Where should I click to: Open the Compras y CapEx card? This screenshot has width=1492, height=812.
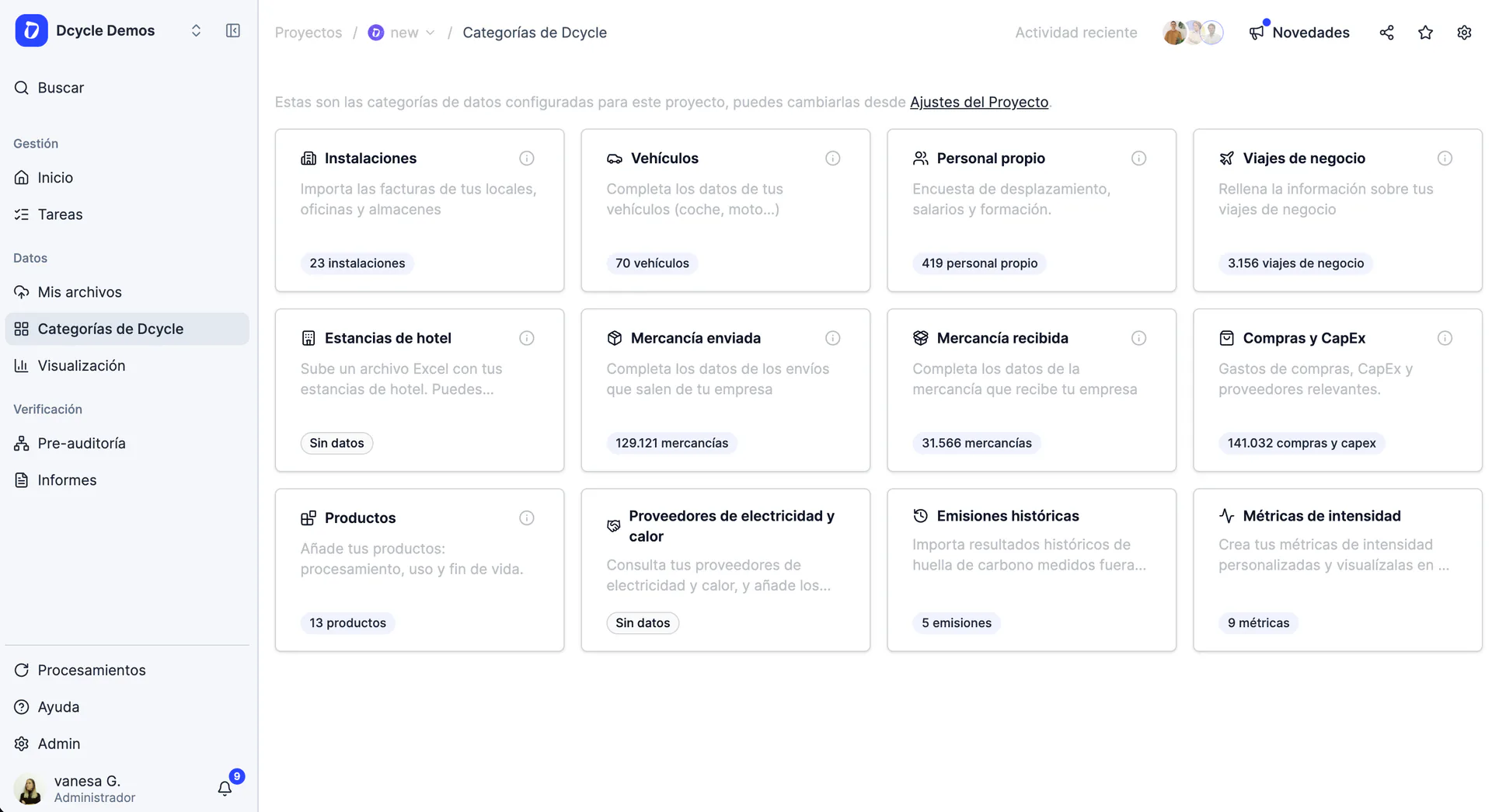1337,390
